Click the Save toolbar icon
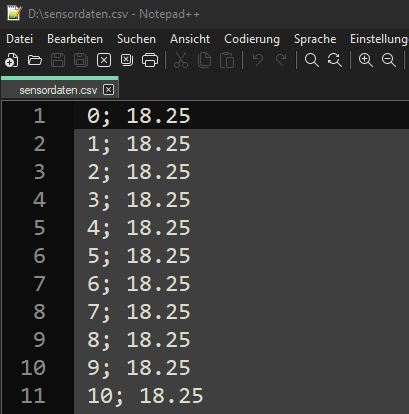Image resolution: width=409 pixels, height=414 pixels. coord(58,60)
